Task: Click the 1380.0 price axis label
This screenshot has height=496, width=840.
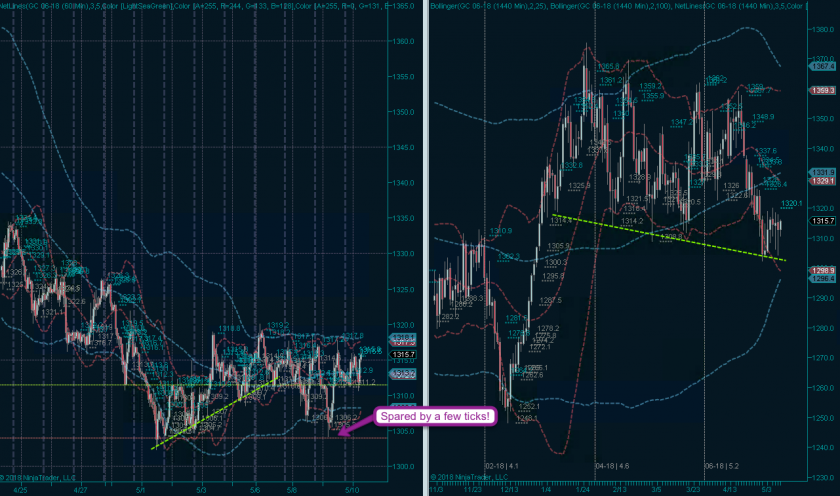Action: coord(823,29)
